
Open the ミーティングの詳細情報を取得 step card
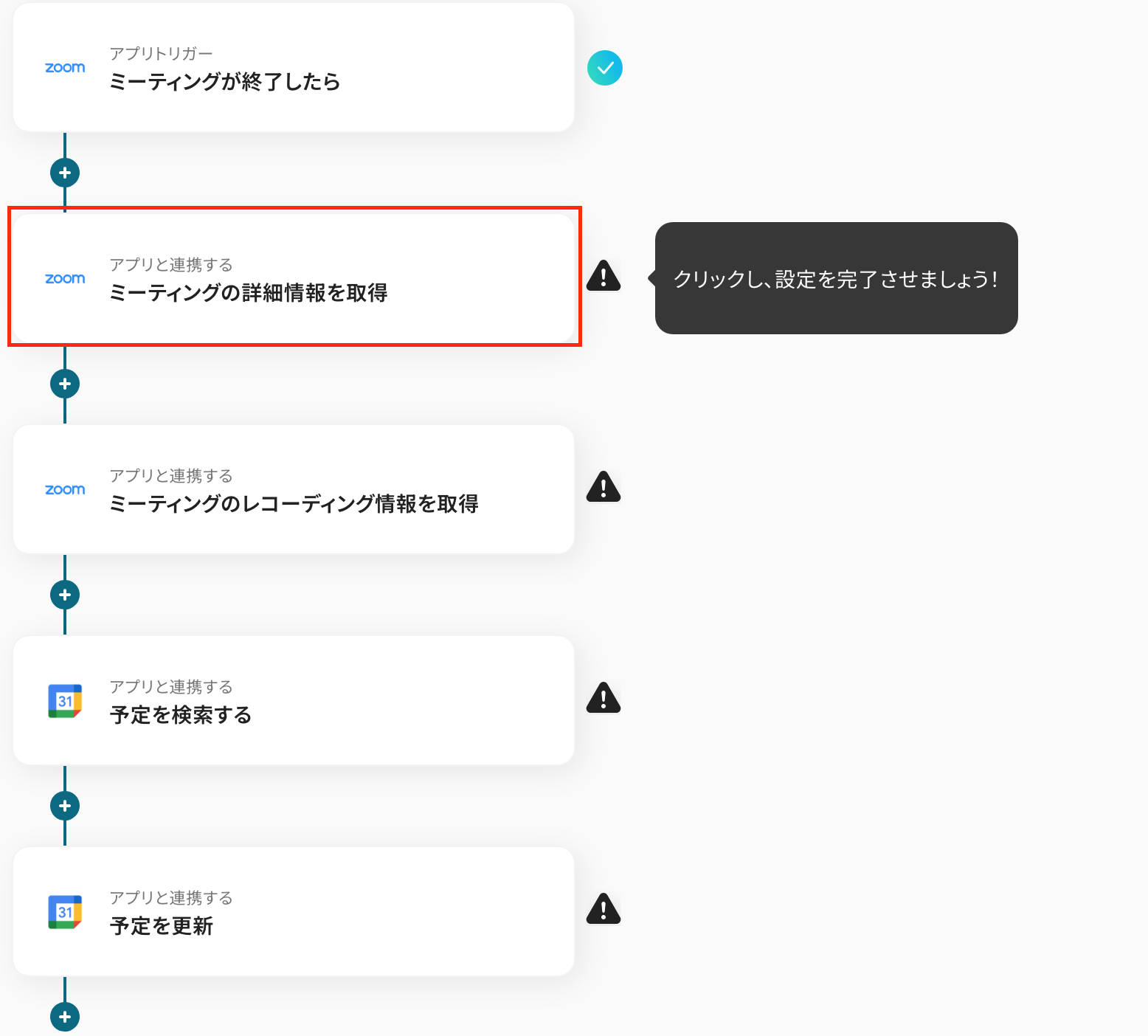point(294,278)
